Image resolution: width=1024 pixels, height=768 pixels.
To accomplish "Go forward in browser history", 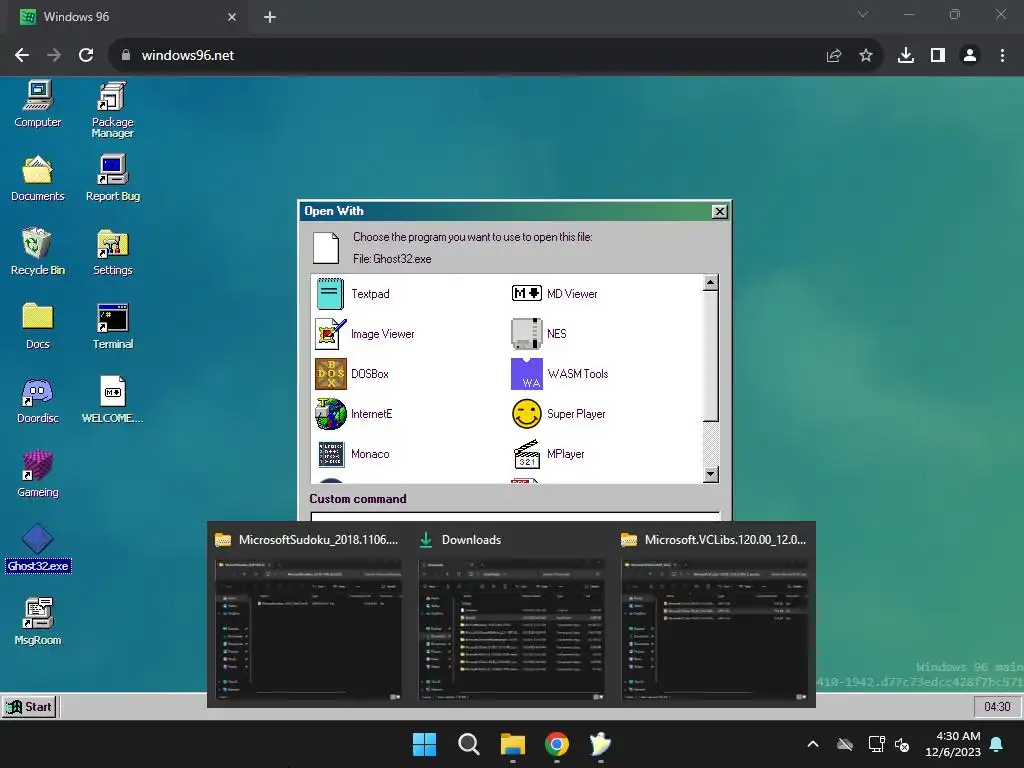I will click(54, 56).
